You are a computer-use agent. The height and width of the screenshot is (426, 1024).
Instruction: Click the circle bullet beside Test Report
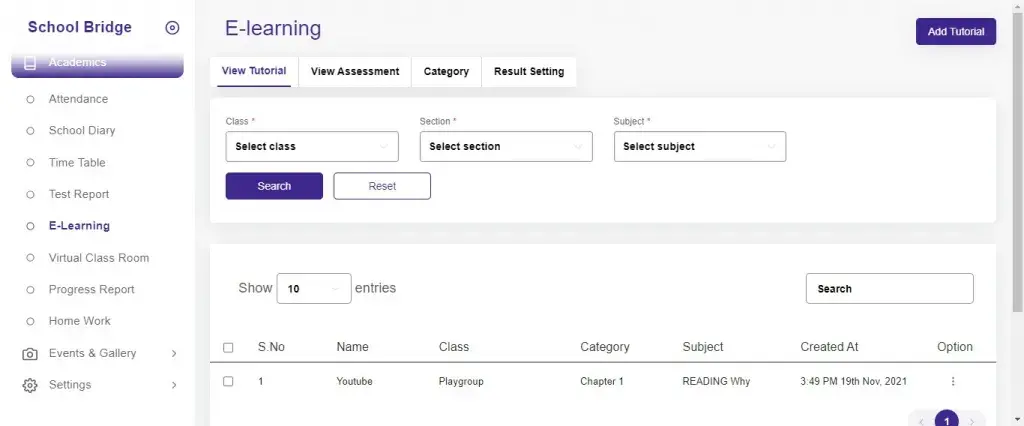29,195
